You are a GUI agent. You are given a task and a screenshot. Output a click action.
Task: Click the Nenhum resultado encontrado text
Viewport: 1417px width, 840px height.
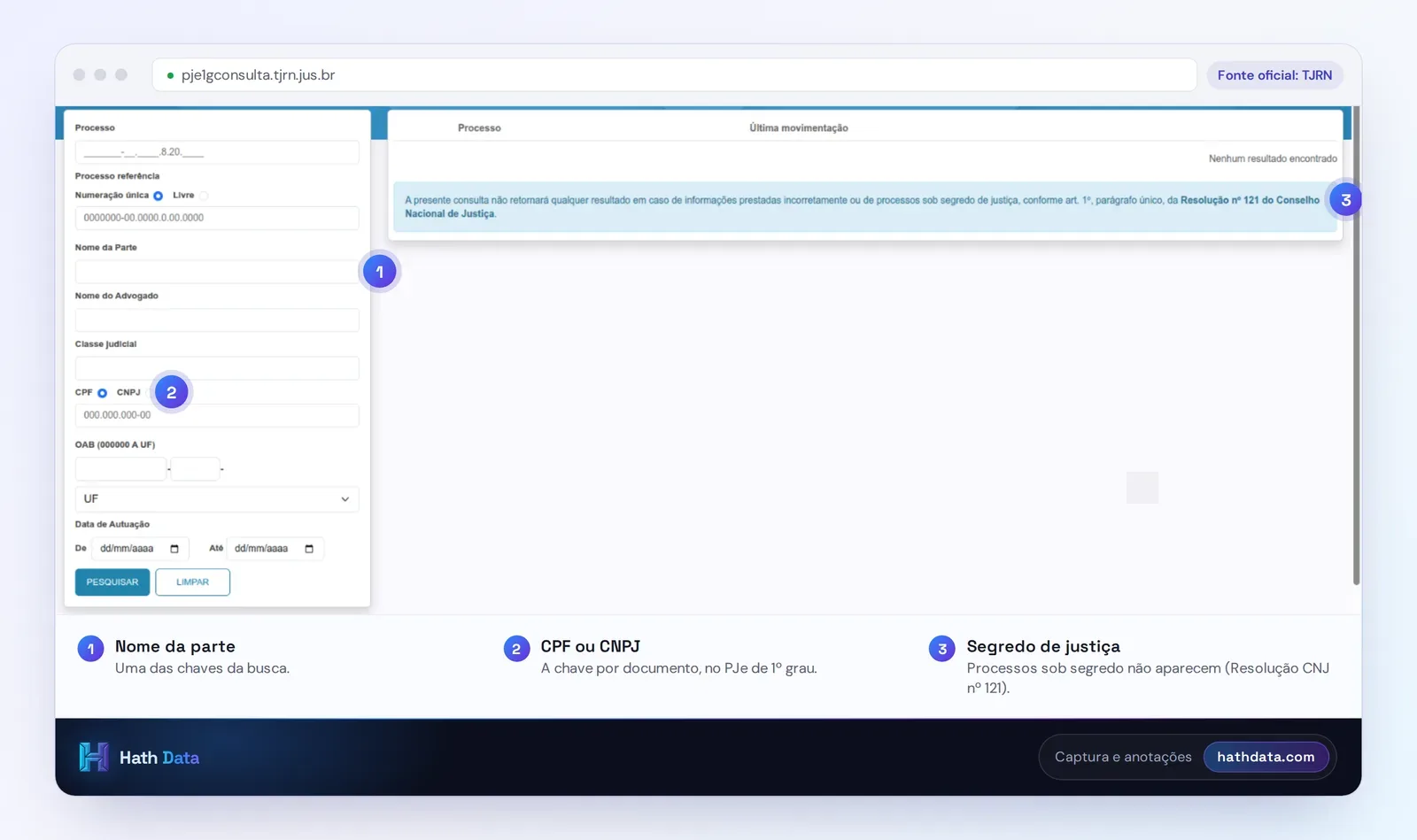pos(1273,158)
